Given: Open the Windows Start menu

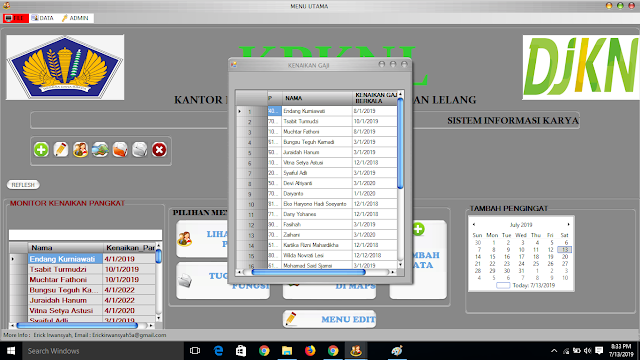Looking at the screenshot, I should click(x=11, y=351).
